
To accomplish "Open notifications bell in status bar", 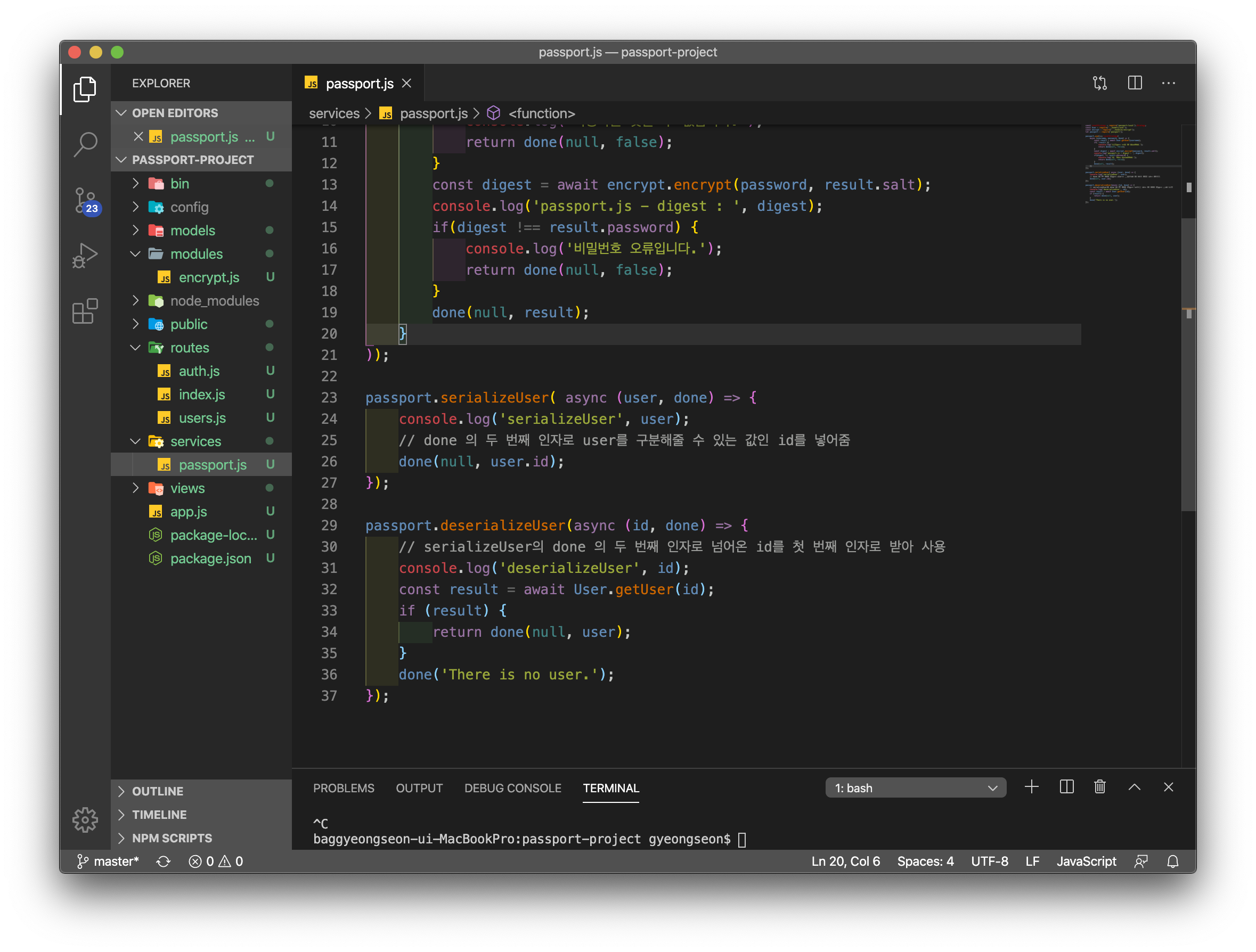I will [1172, 861].
